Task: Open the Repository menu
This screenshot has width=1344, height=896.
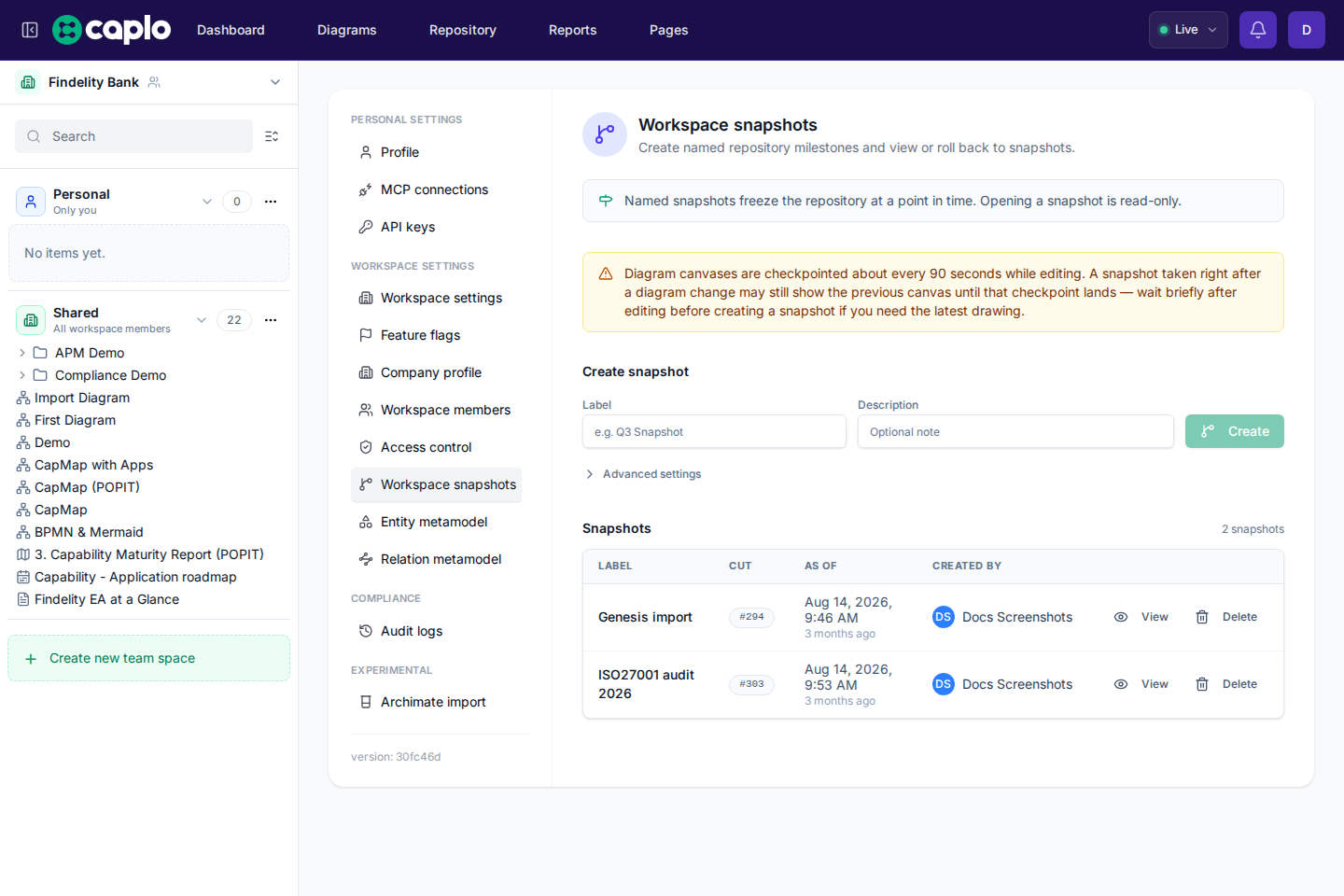Action: point(463,30)
